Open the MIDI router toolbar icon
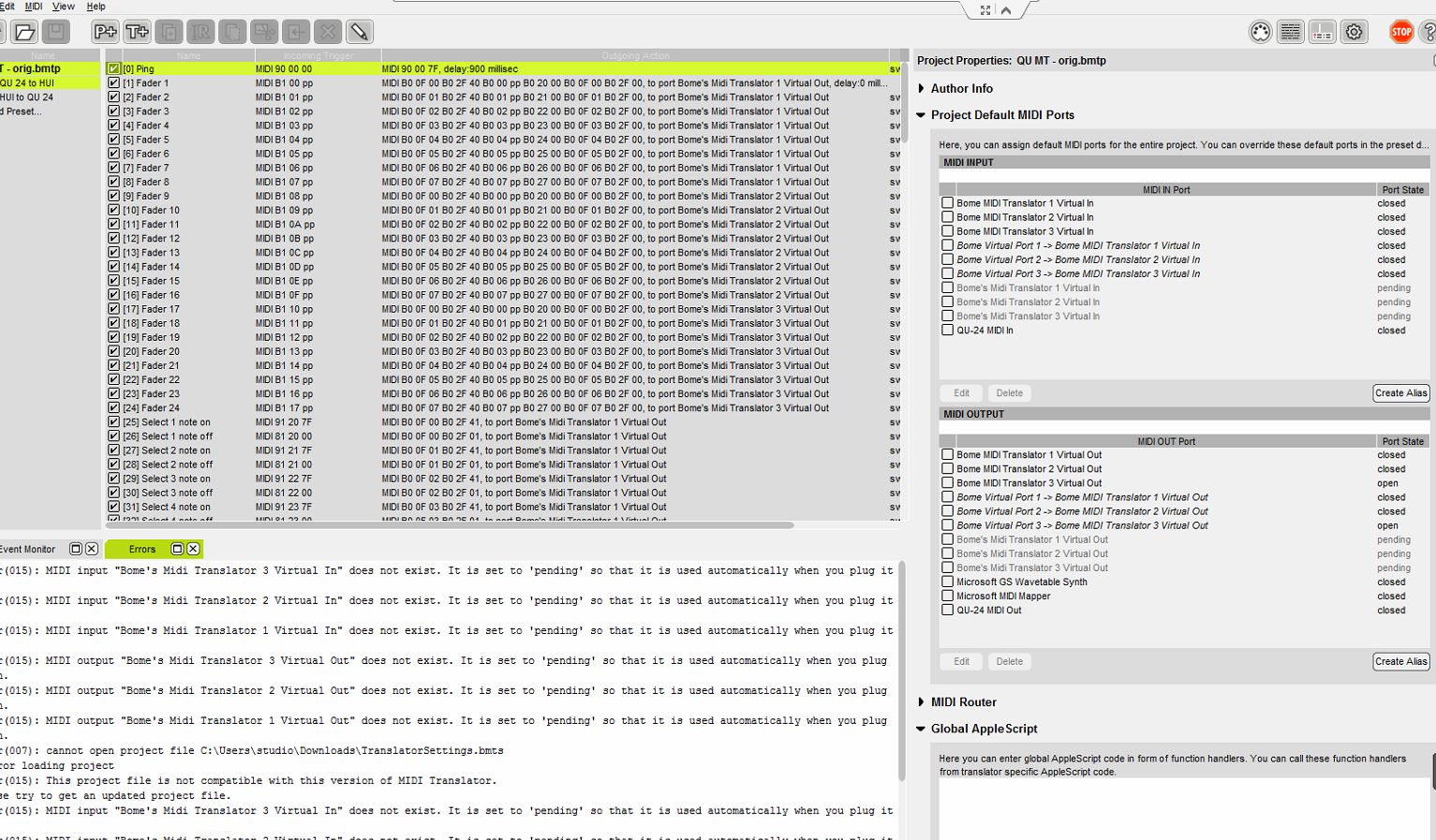 coord(1322,32)
